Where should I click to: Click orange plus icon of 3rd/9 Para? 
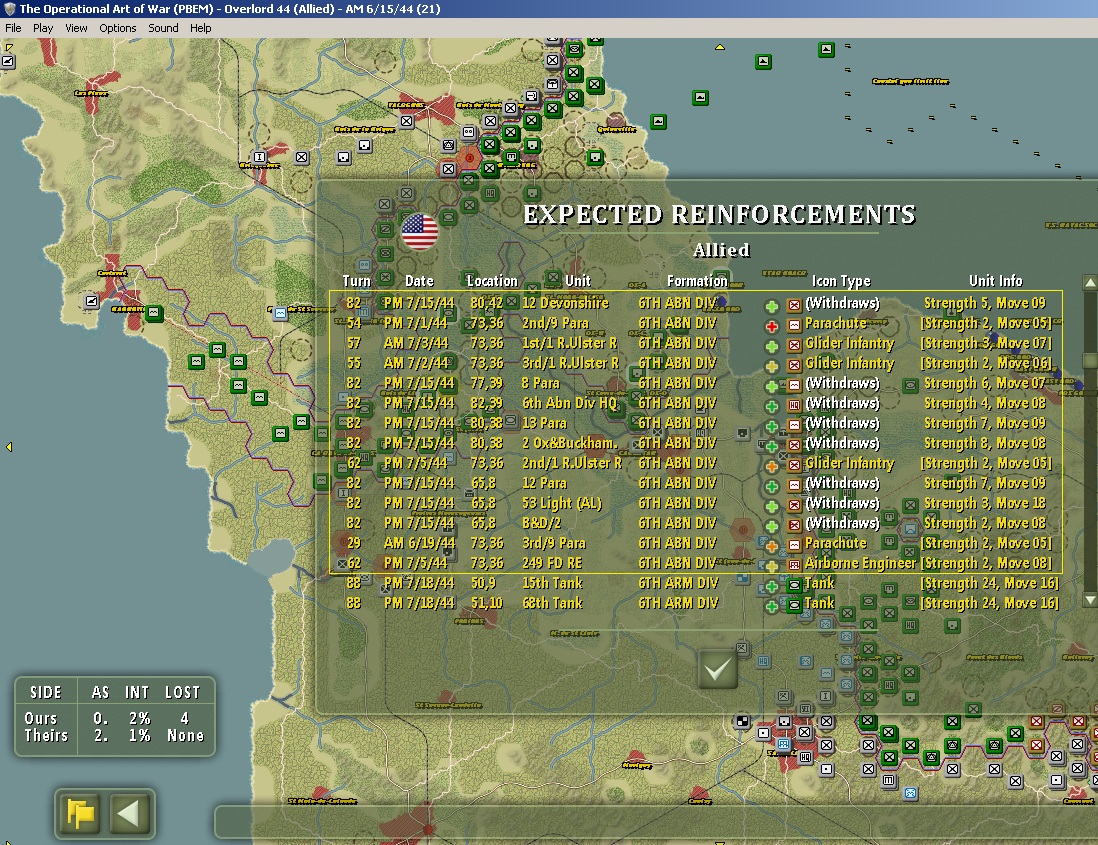click(x=772, y=546)
